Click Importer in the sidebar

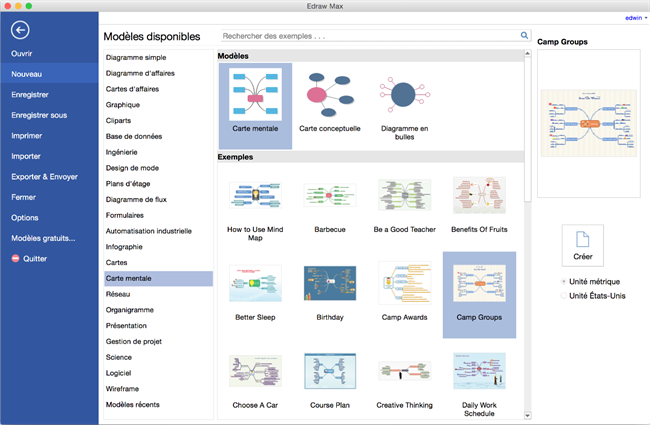pos(26,156)
